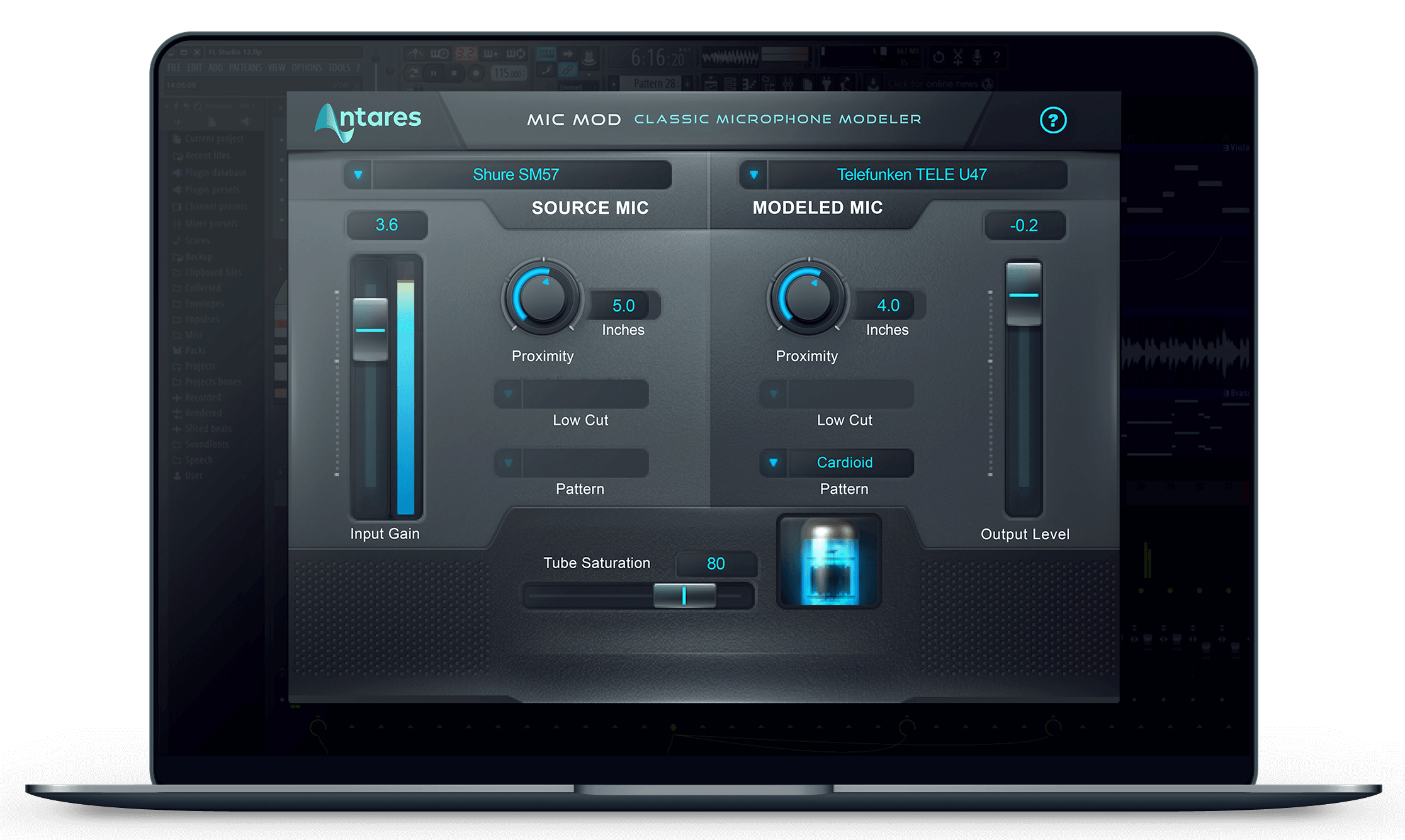Click the Input Gain value 3.6 field
Image resolution: width=1405 pixels, height=840 pixels.
[x=387, y=225]
